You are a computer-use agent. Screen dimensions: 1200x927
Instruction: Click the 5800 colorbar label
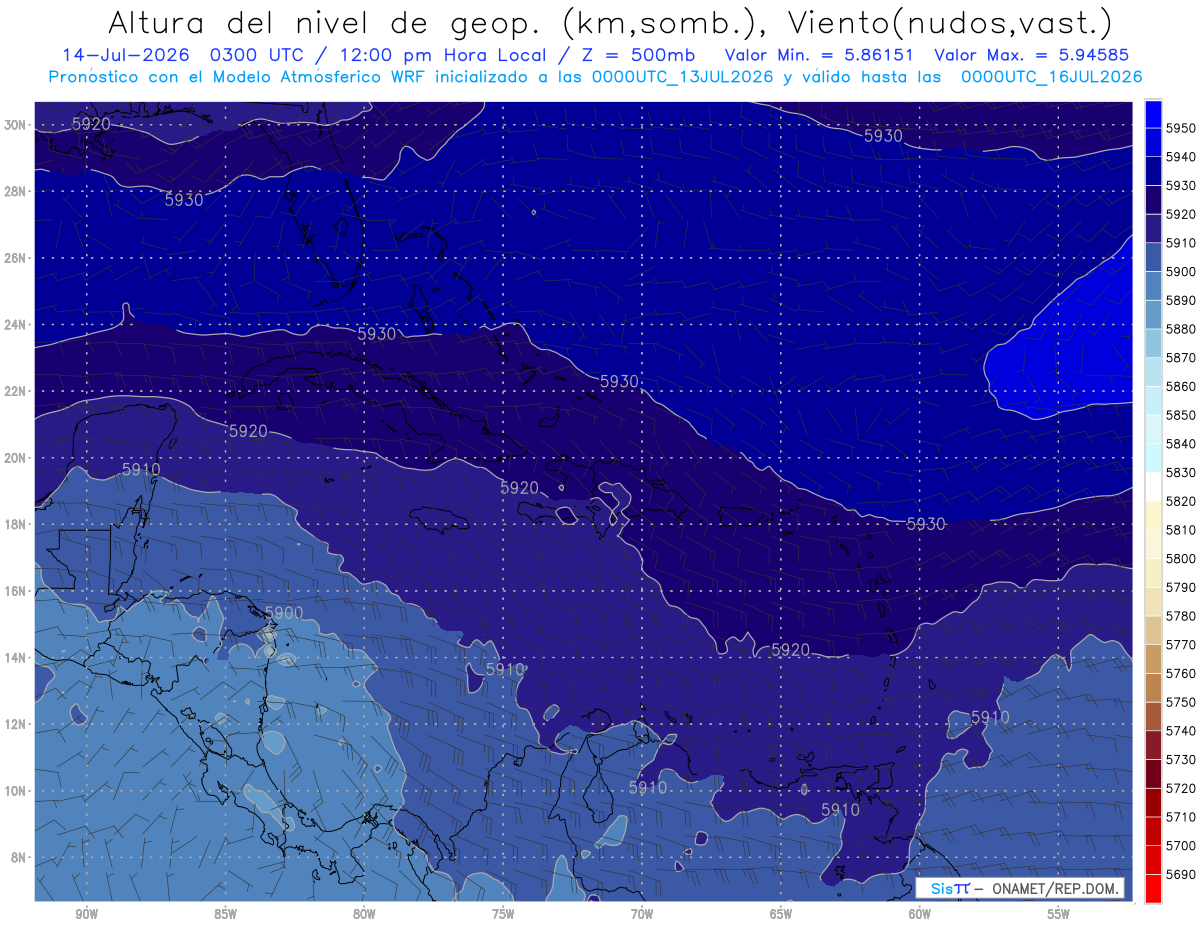(1182, 558)
